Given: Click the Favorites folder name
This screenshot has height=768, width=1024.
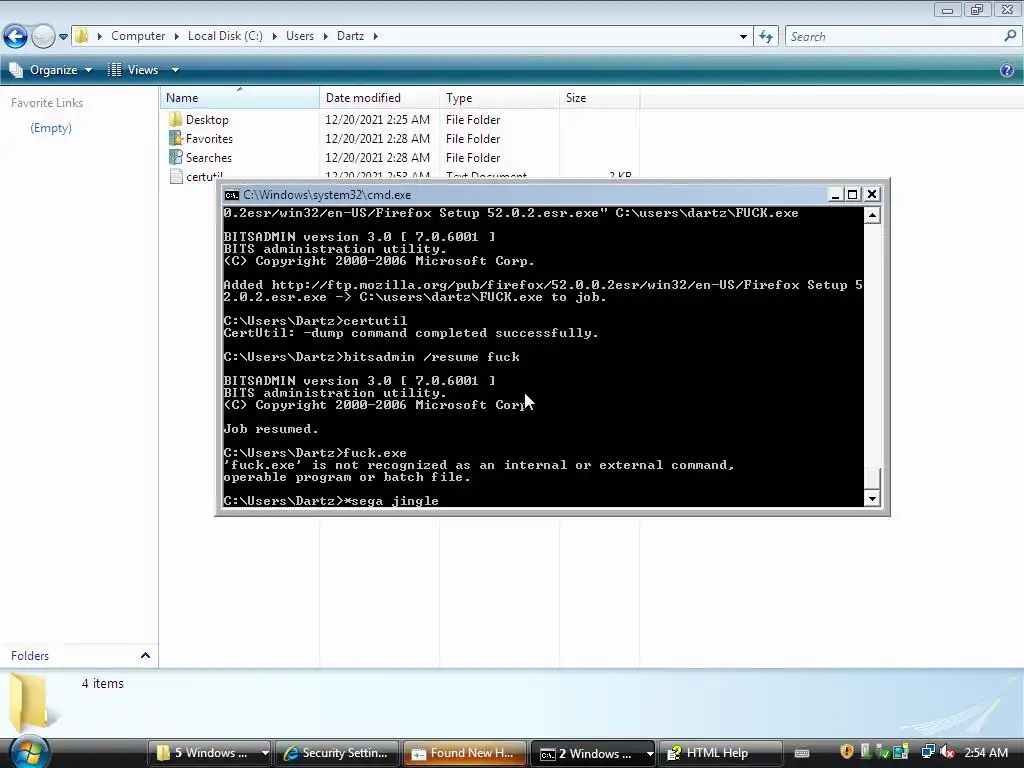Looking at the screenshot, I should 209,138.
